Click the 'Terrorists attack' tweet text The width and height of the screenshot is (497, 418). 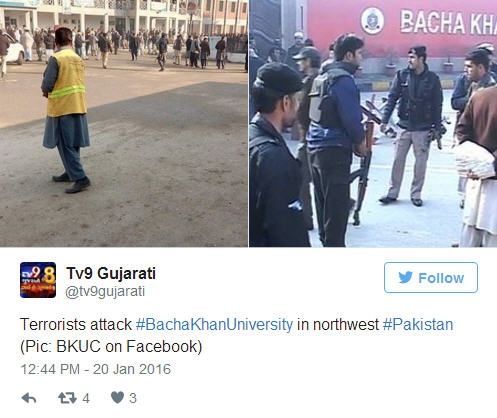76,324
